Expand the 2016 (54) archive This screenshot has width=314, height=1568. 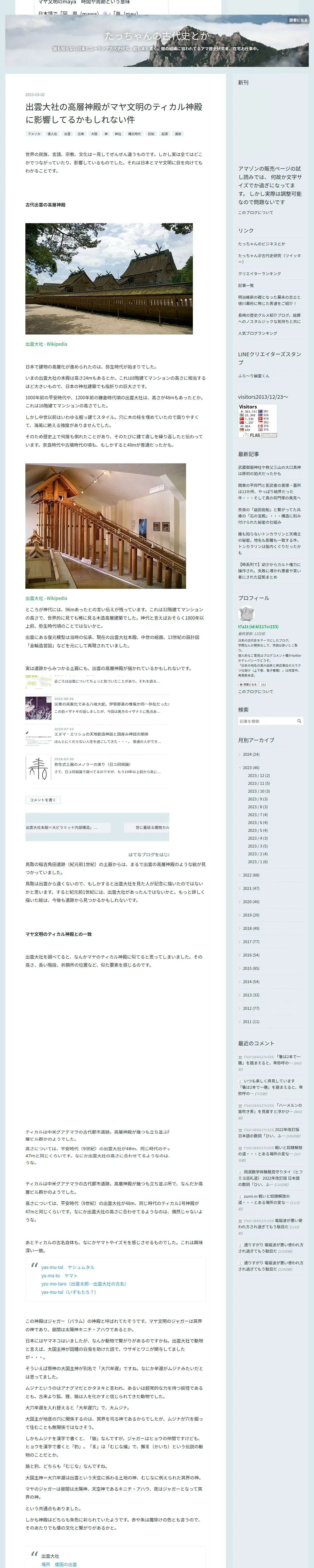point(251,955)
